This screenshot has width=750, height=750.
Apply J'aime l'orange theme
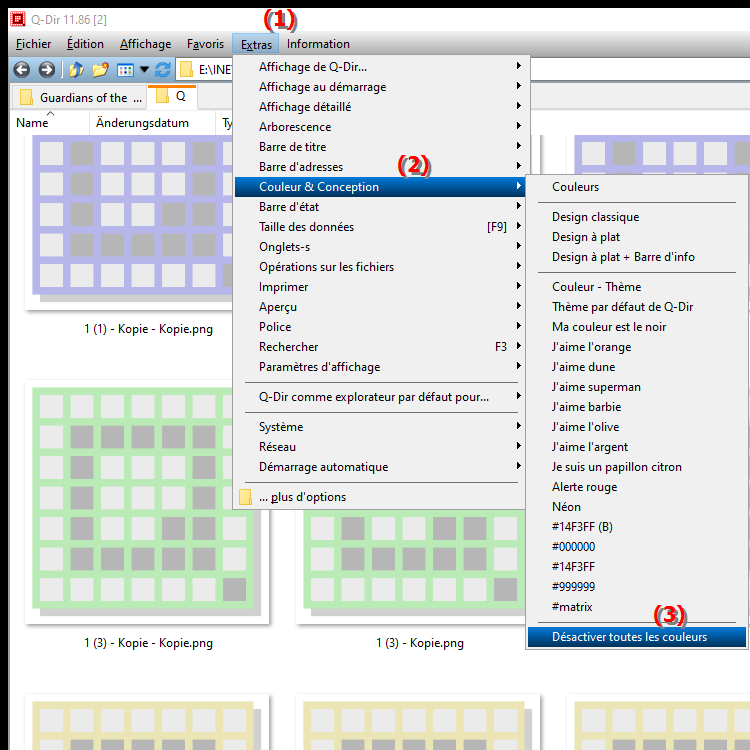pyautogui.click(x=637, y=347)
